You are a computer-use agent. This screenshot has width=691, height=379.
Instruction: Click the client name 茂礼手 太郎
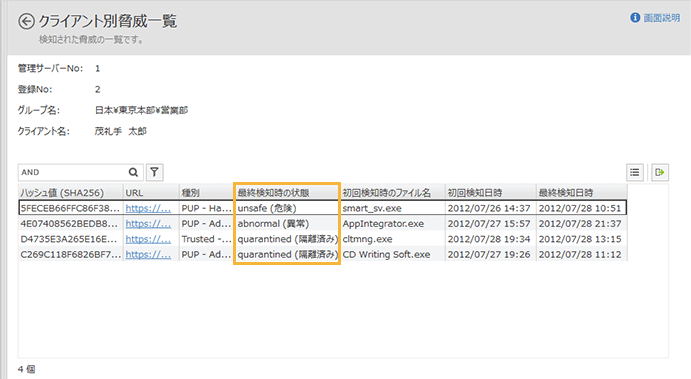point(120,131)
